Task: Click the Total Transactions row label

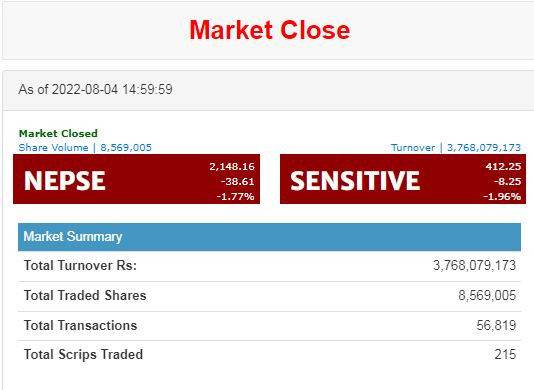Action: 80,325
